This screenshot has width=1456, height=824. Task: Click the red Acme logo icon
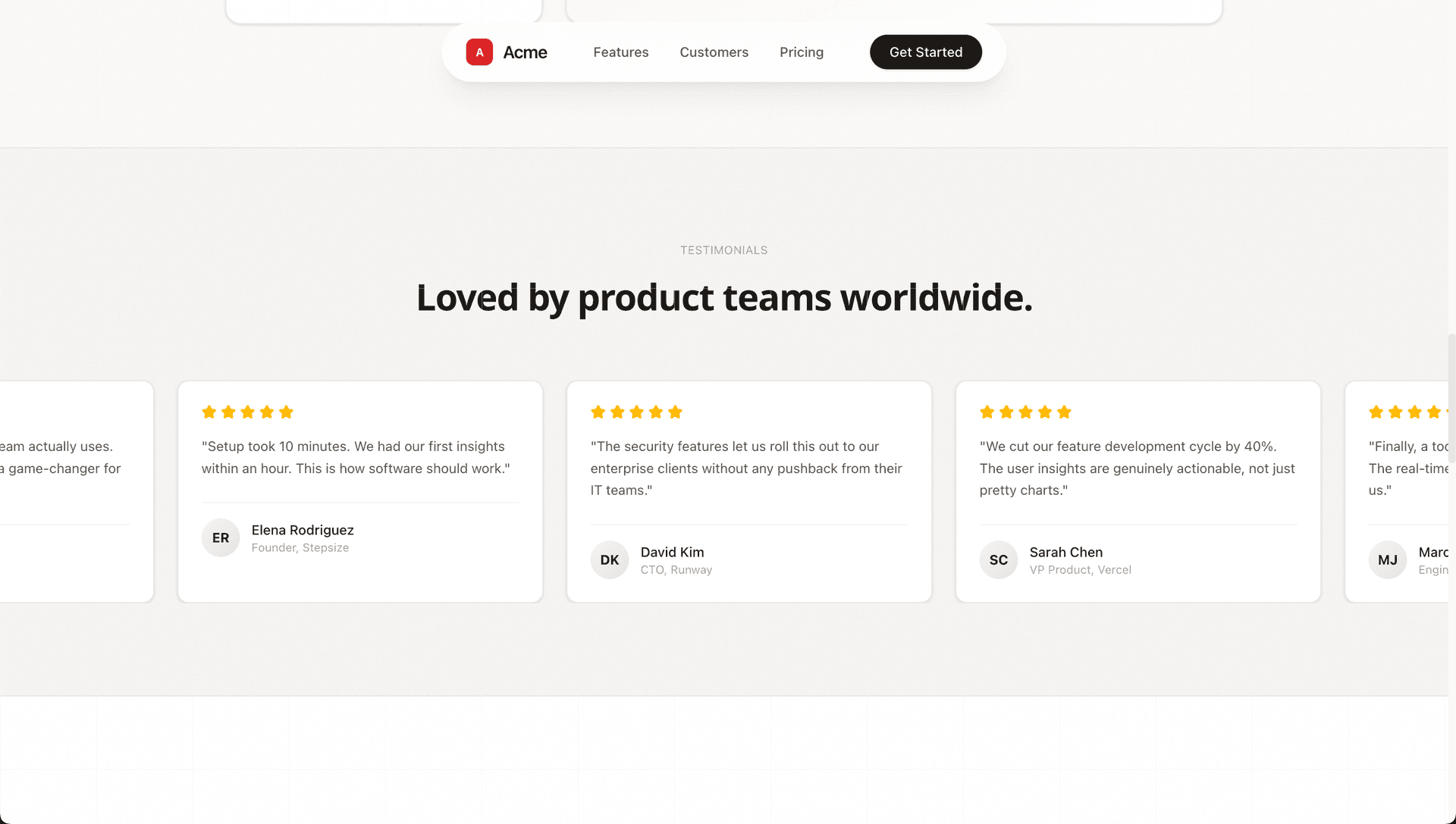click(479, 52)
